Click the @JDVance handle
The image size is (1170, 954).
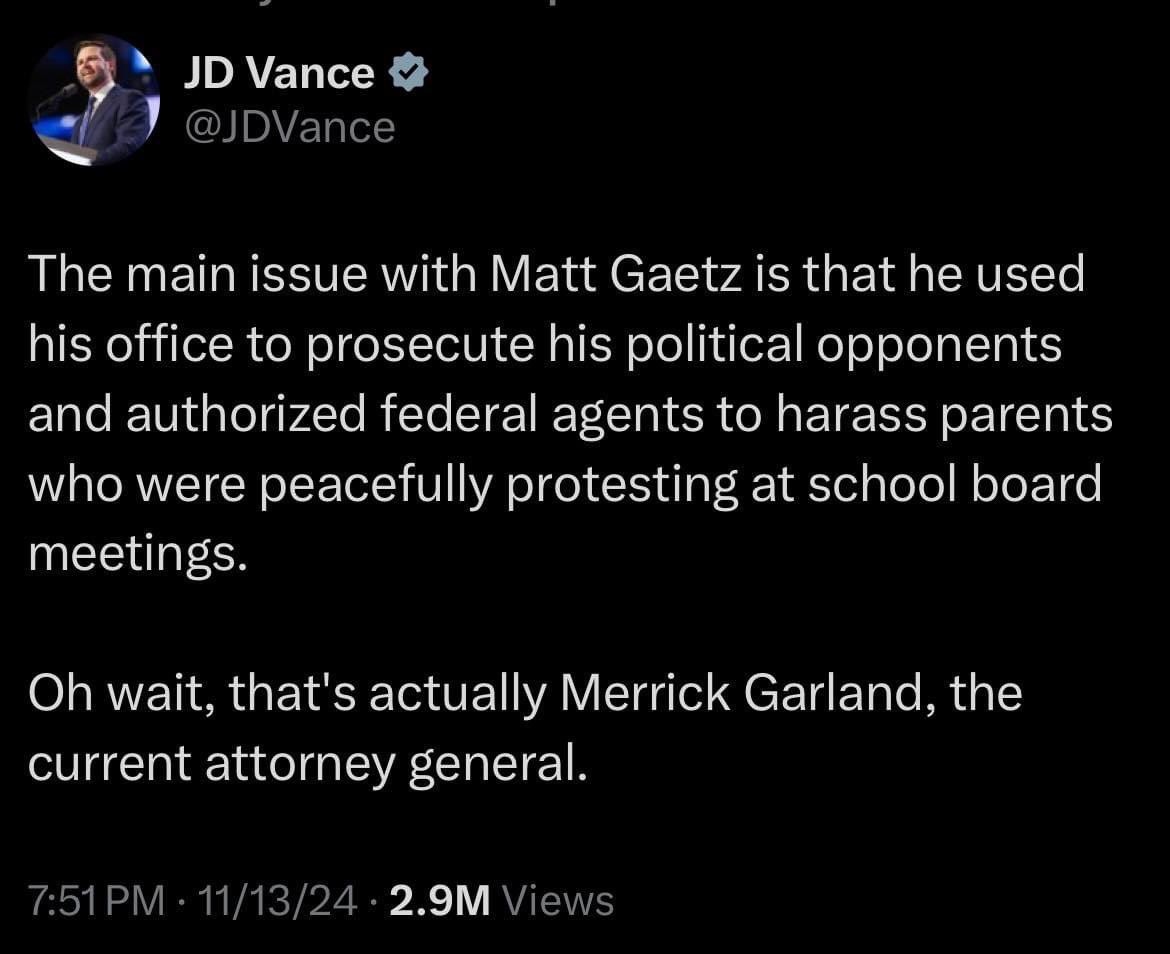click(290, 127)
